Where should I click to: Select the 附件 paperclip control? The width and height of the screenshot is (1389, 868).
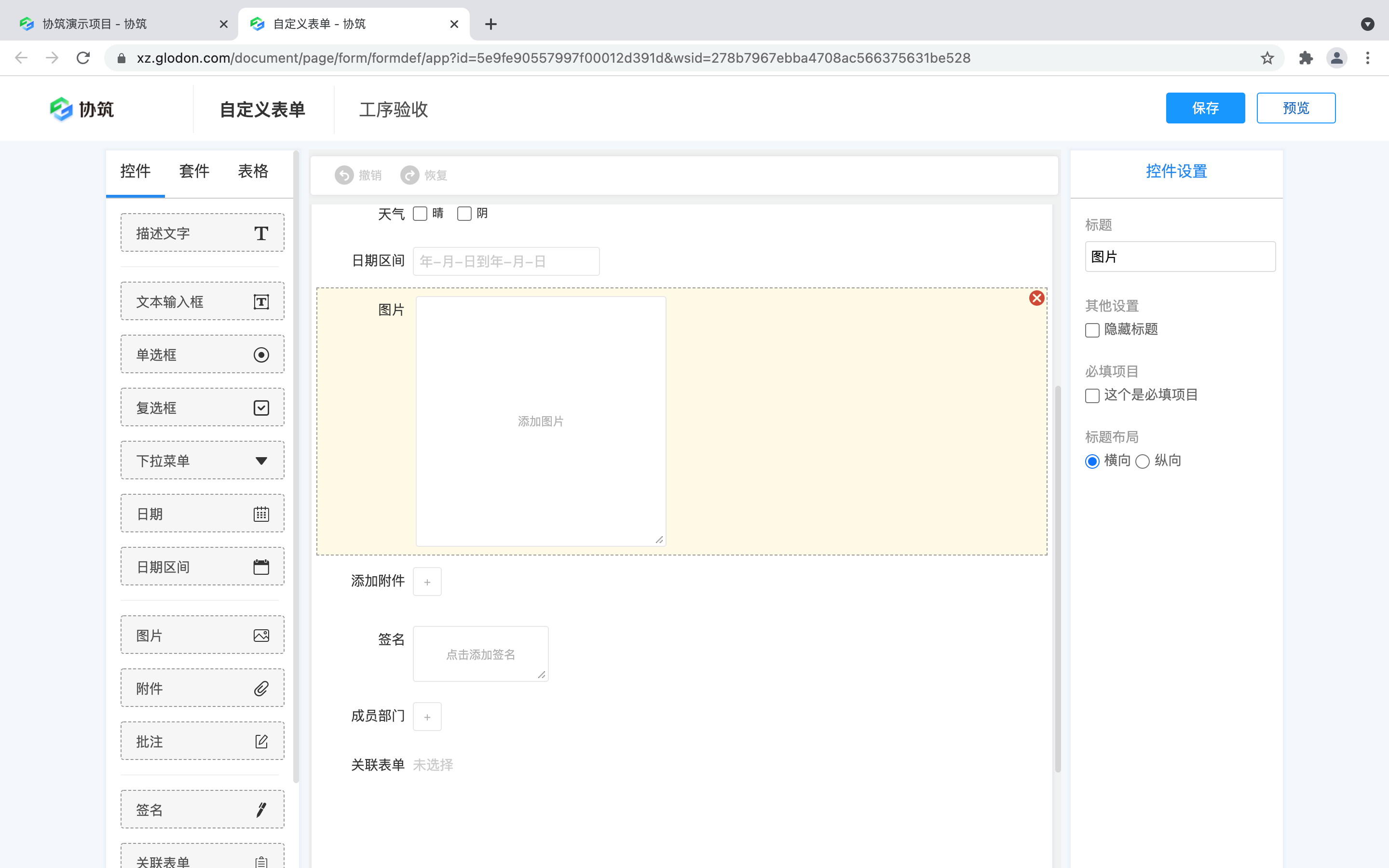[202, 688]
